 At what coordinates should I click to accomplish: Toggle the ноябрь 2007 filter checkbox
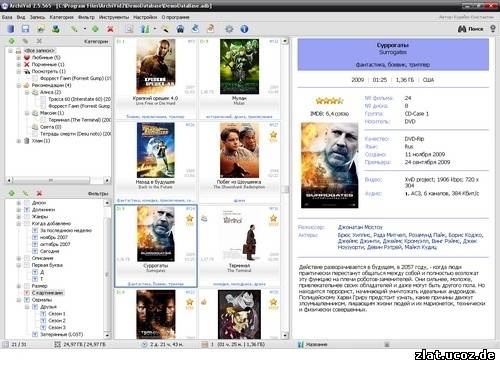point(35,237)
